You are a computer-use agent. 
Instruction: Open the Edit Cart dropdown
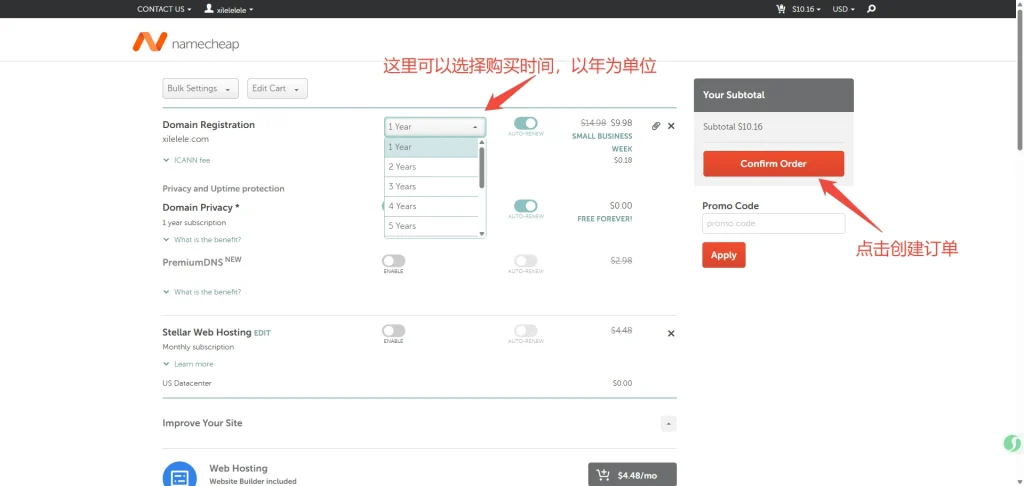coord(277,88)
